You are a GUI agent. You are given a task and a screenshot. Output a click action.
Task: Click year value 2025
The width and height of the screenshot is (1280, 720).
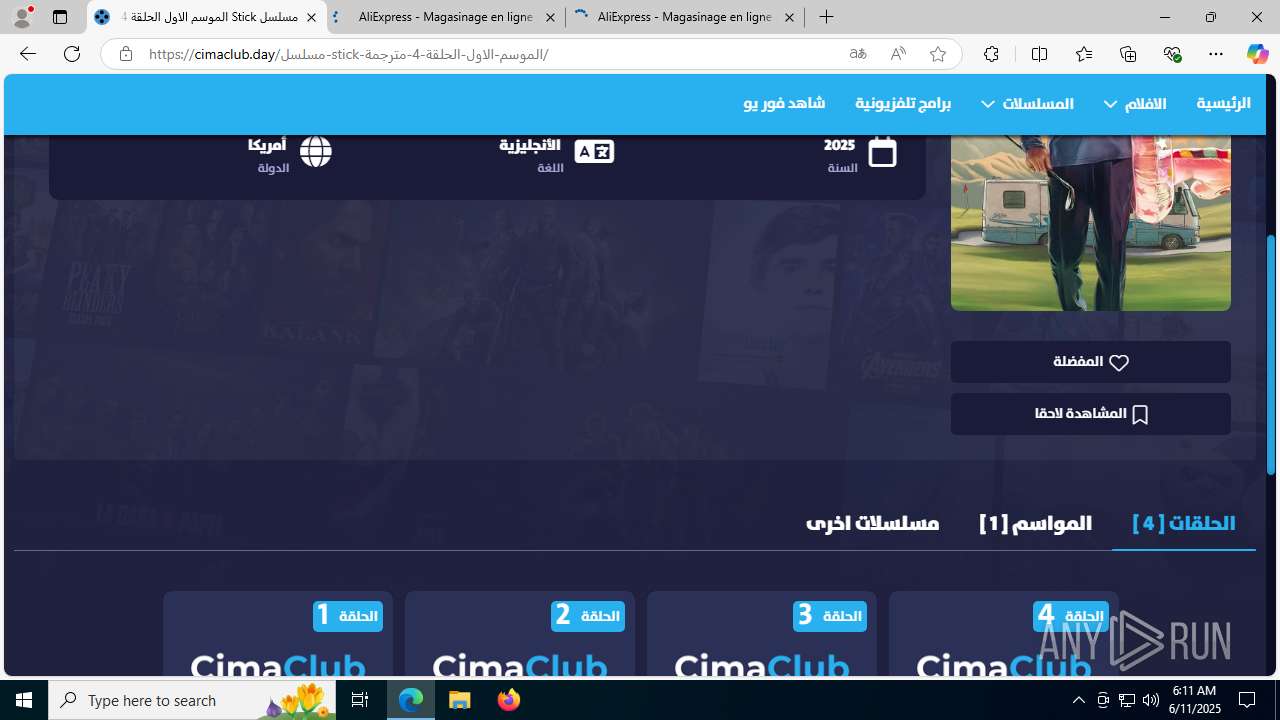coord(839,145)
